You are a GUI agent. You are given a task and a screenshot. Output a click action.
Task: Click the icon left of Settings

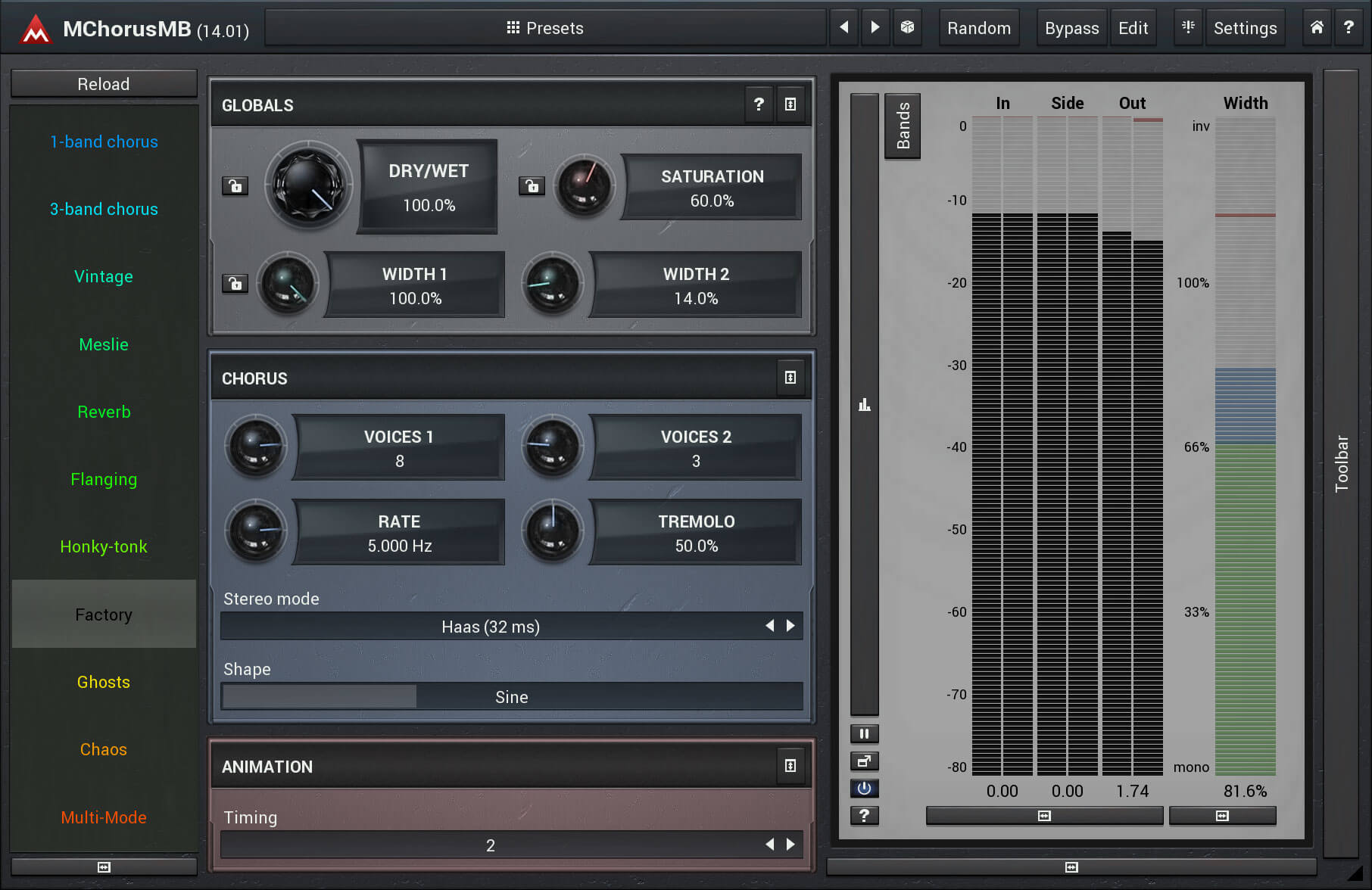click(1188, 27)
